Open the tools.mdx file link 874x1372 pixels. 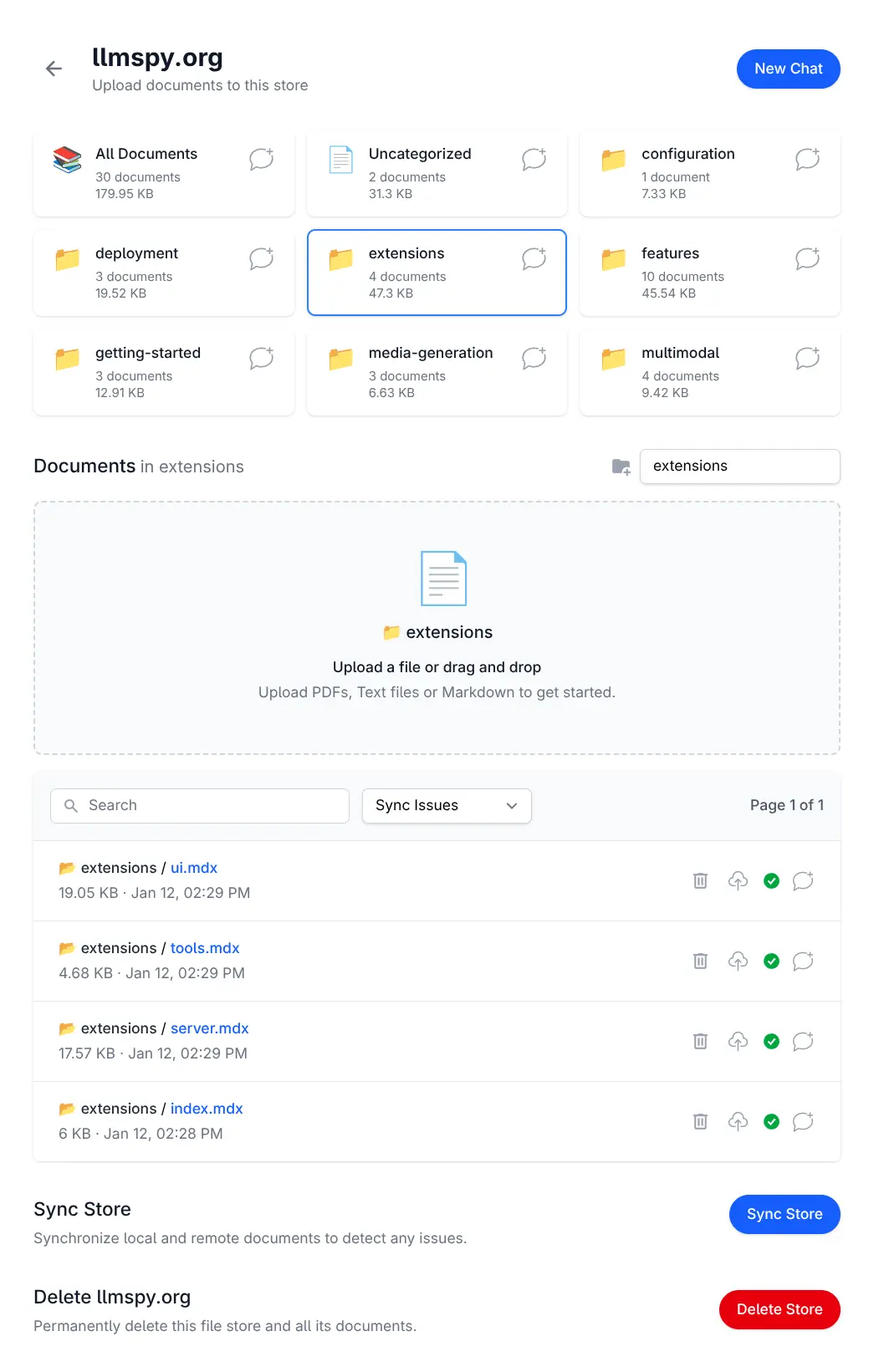[205, 948]
